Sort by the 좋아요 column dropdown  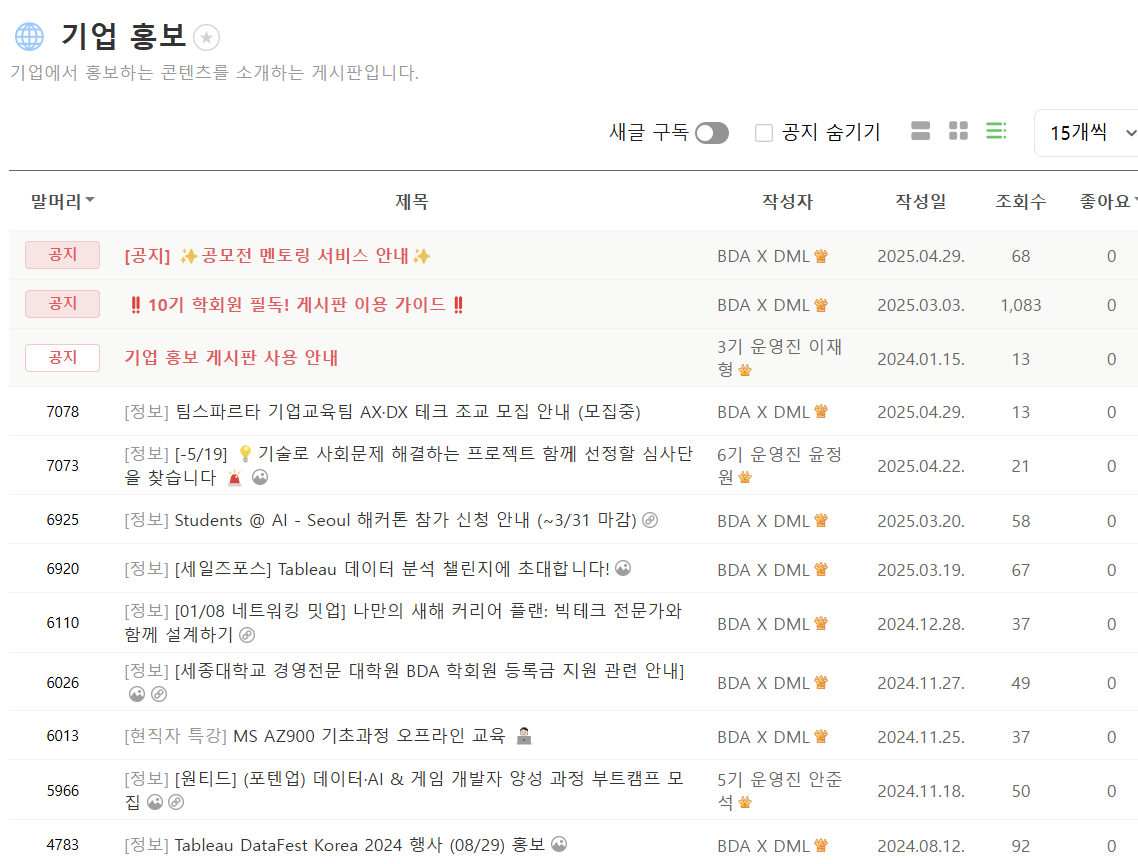point(1108,201)
